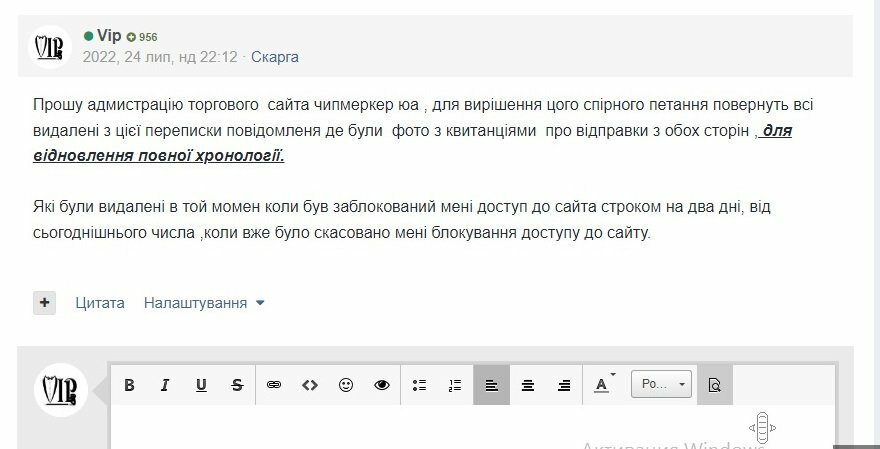This screenshot has height=449, width=880.
Task: Open the text color picker
Action: pos(604,384)
